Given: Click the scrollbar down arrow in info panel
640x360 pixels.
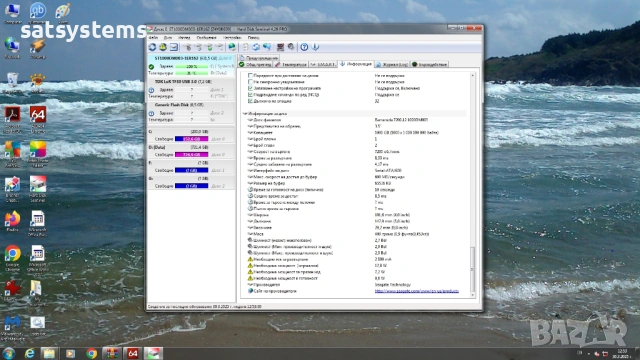Looking at the screenshot, I should (473, 294).
